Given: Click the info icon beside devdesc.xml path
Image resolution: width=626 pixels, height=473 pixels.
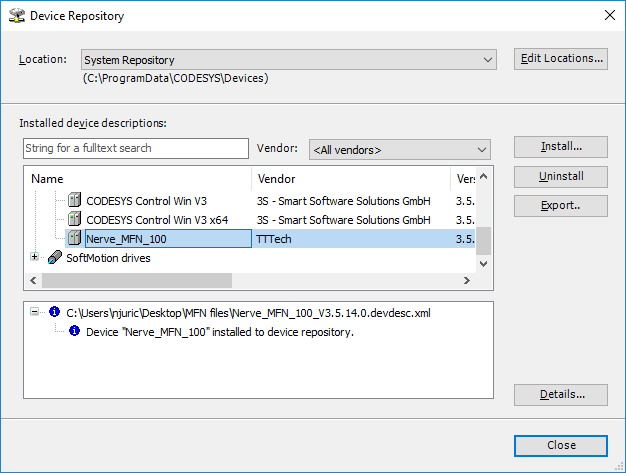Looking at the screenshot, I should point(54,313).
